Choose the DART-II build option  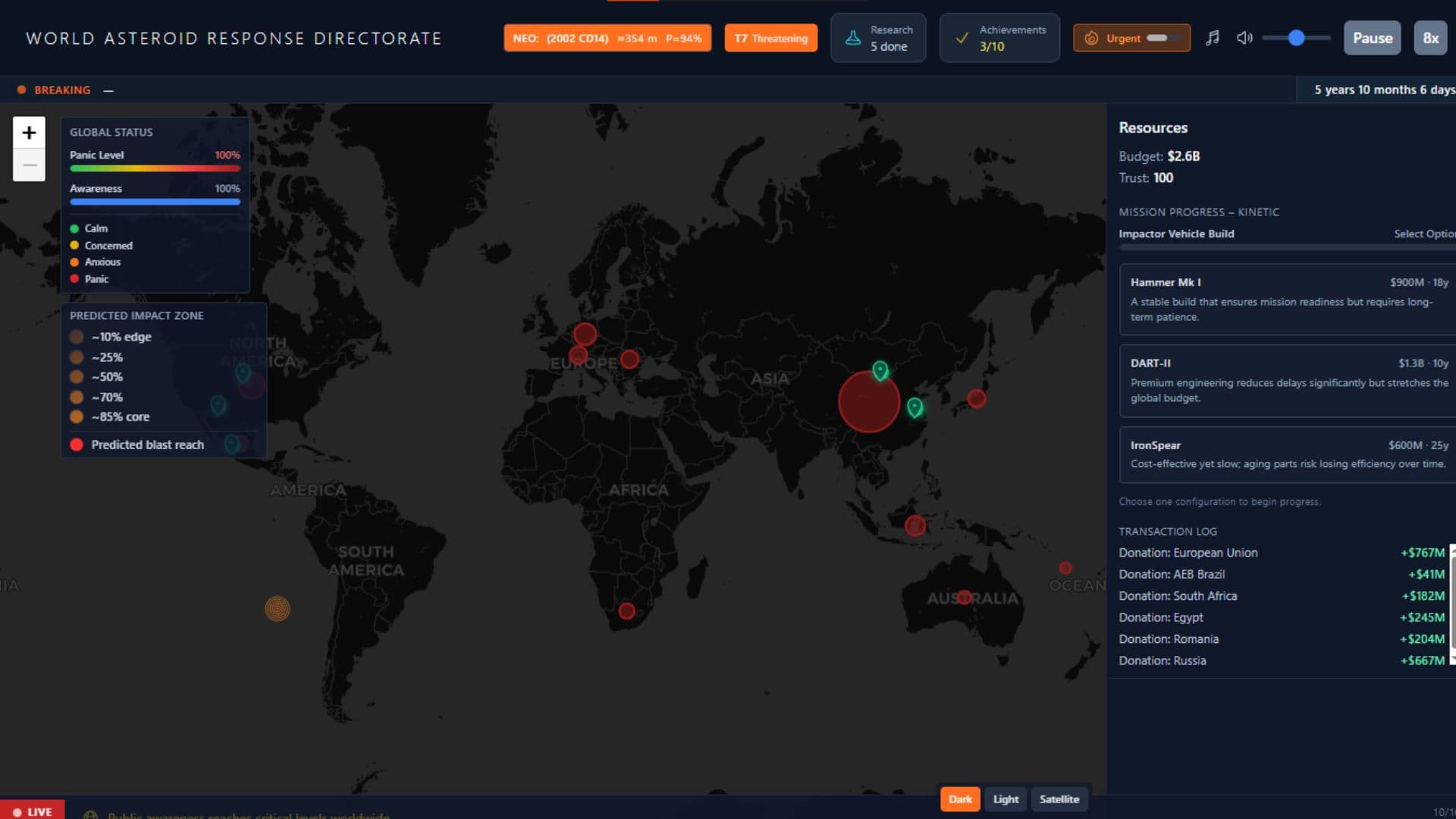pyautogui.click(x=1287, y=381)
